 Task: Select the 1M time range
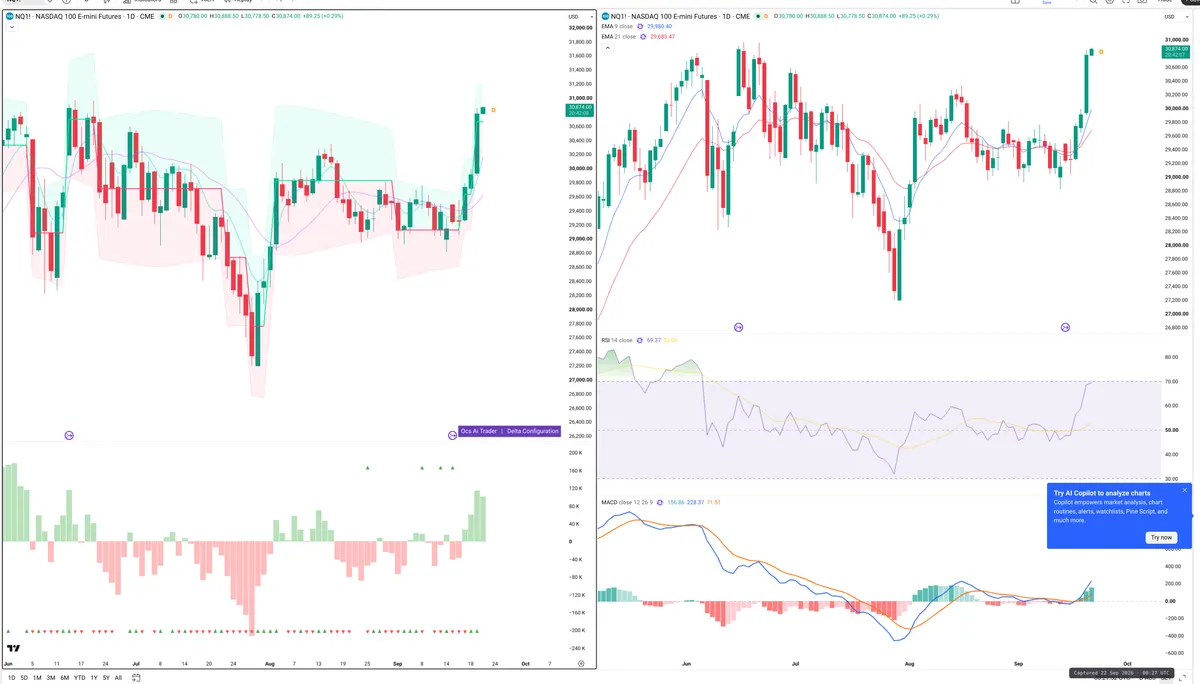point(37,678)
